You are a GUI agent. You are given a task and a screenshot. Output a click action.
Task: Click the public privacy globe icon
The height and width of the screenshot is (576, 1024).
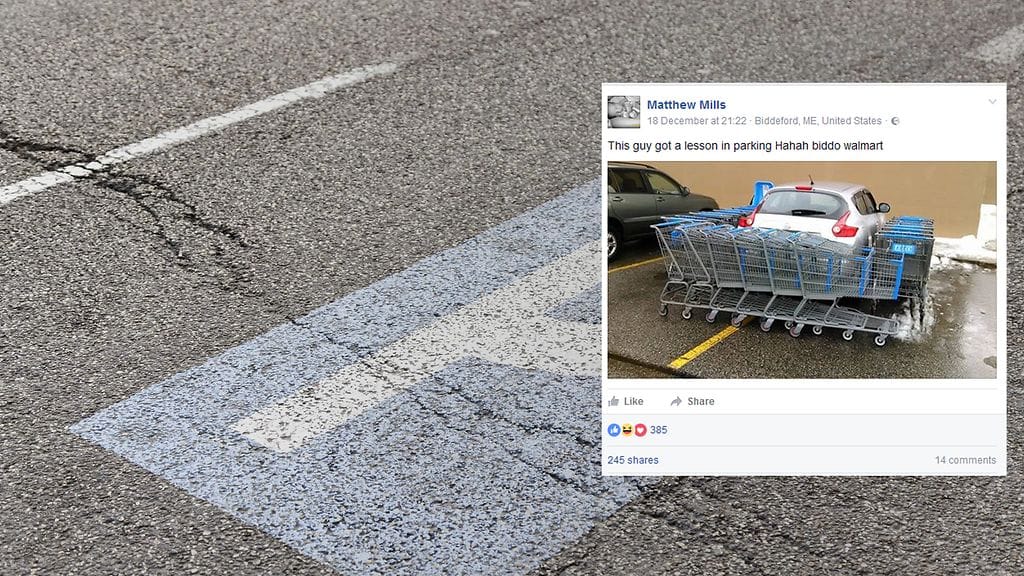[895, 121]
